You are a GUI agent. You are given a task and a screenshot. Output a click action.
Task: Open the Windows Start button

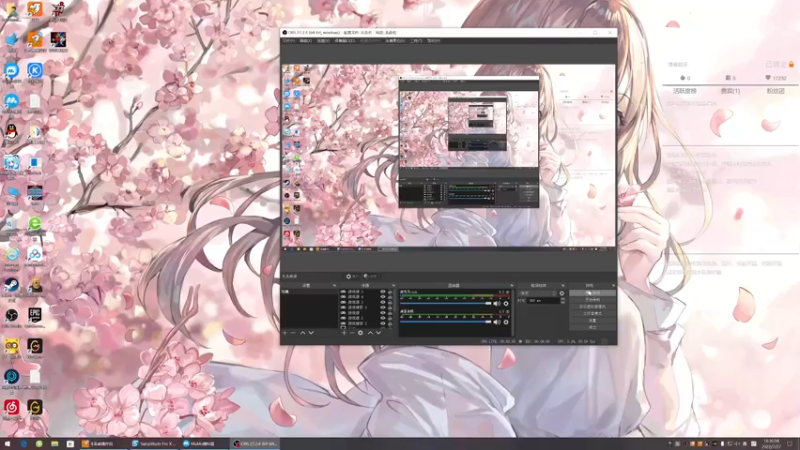pyautogui.click(x=7, y=444)
